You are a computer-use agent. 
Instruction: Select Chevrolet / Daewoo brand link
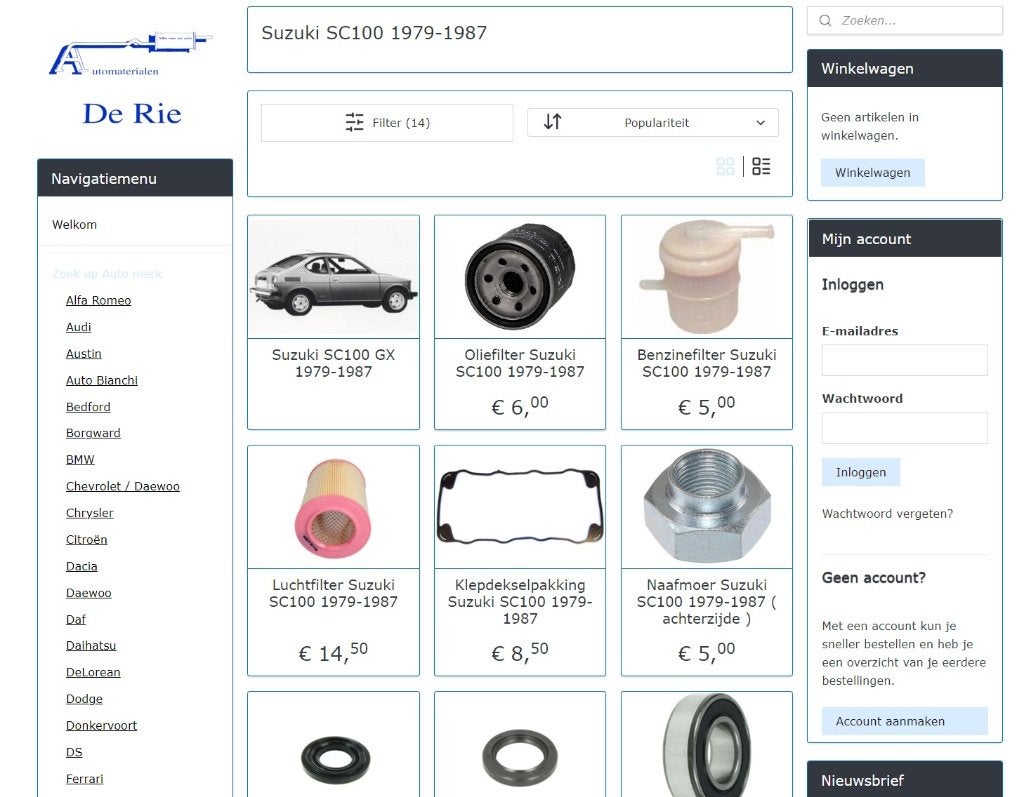(x=122, y=487)
